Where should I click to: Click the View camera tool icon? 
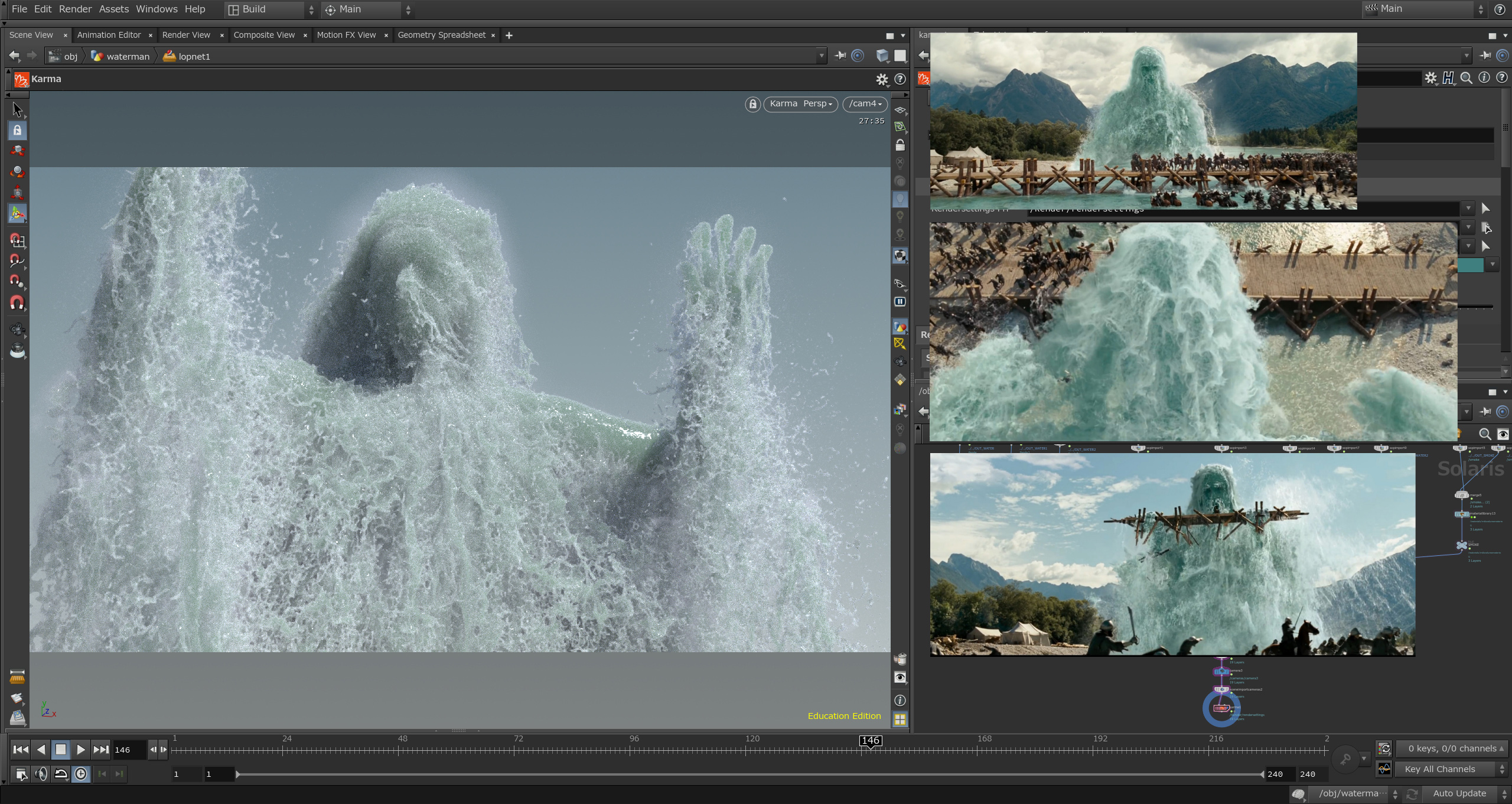(x=17, y=330)
